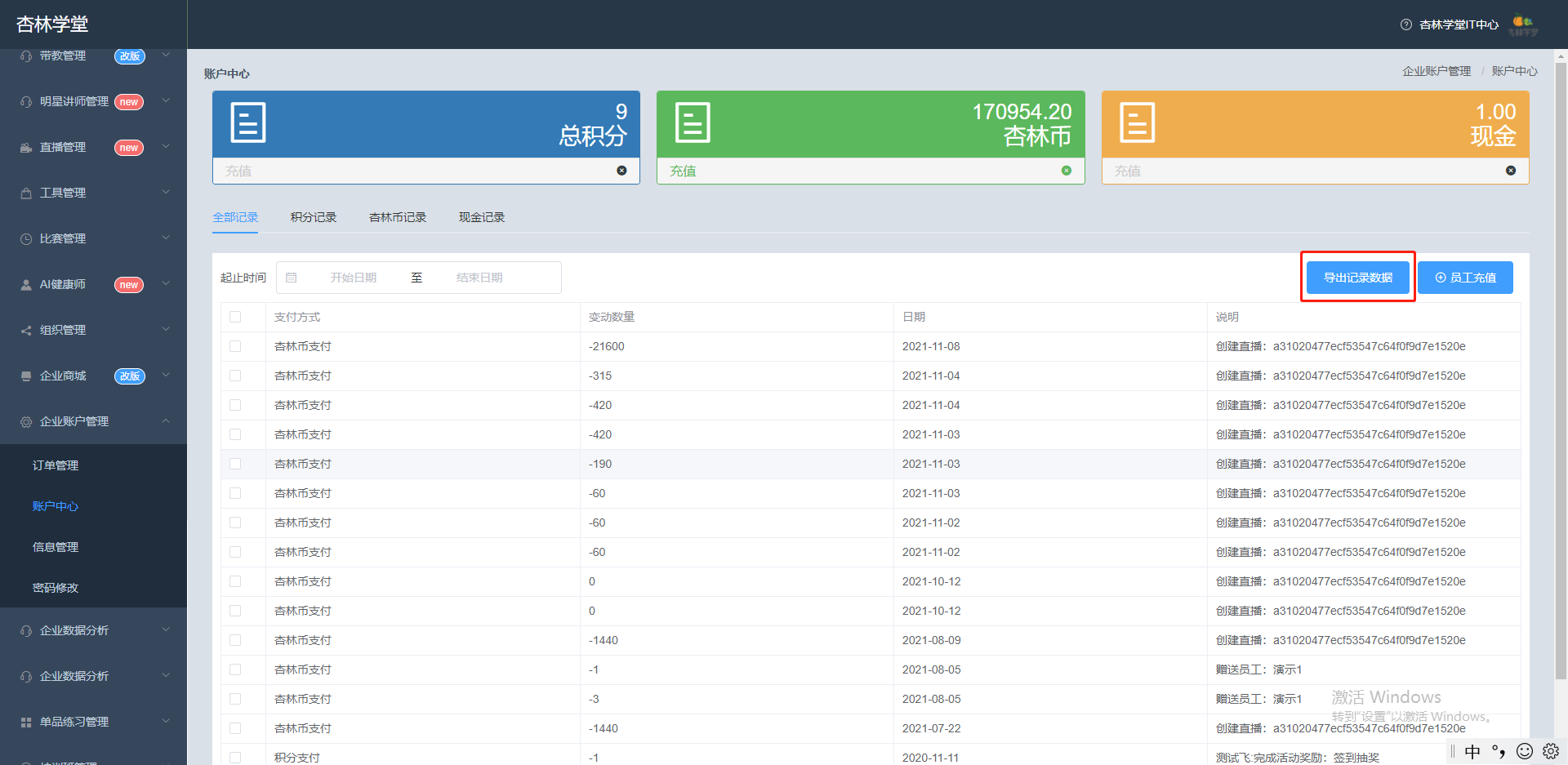Image resolution: width=1568 pixels, height=765 pixels.
Task: Expand 单品练习管理 menu chevron
Action: (x=166, y=722)
